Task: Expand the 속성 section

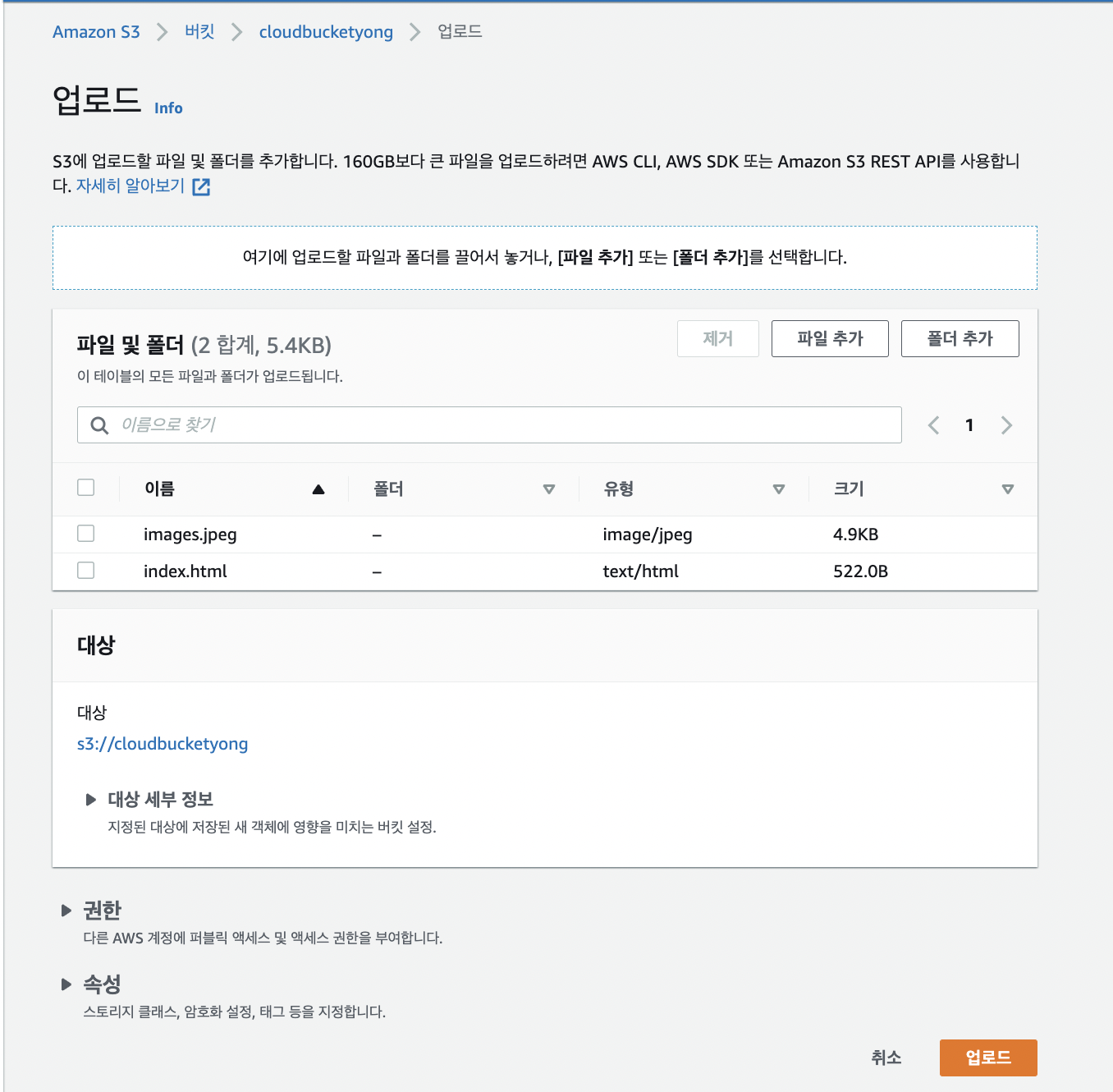Action: (x=66, y=984)
